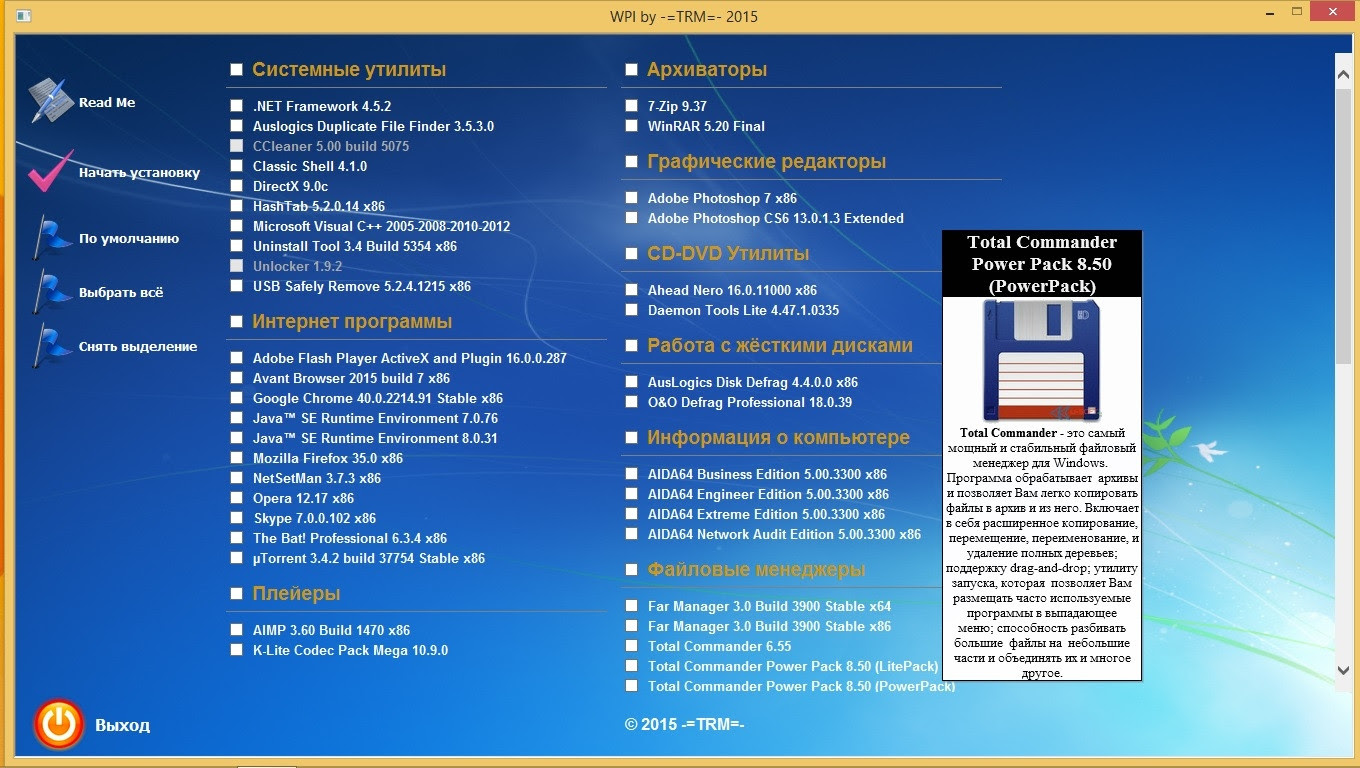
Task: Toggle Информация о компьютере category checkbox
Action: tap(631, 438)
